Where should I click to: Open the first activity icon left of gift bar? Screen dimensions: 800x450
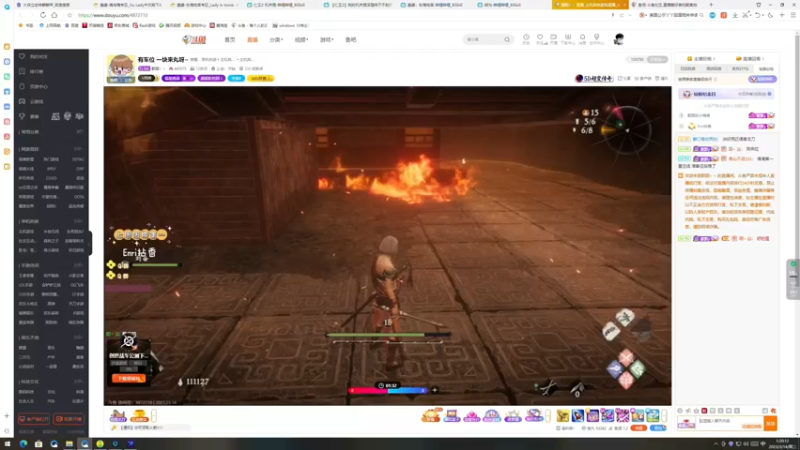click(x=118, y=416)
